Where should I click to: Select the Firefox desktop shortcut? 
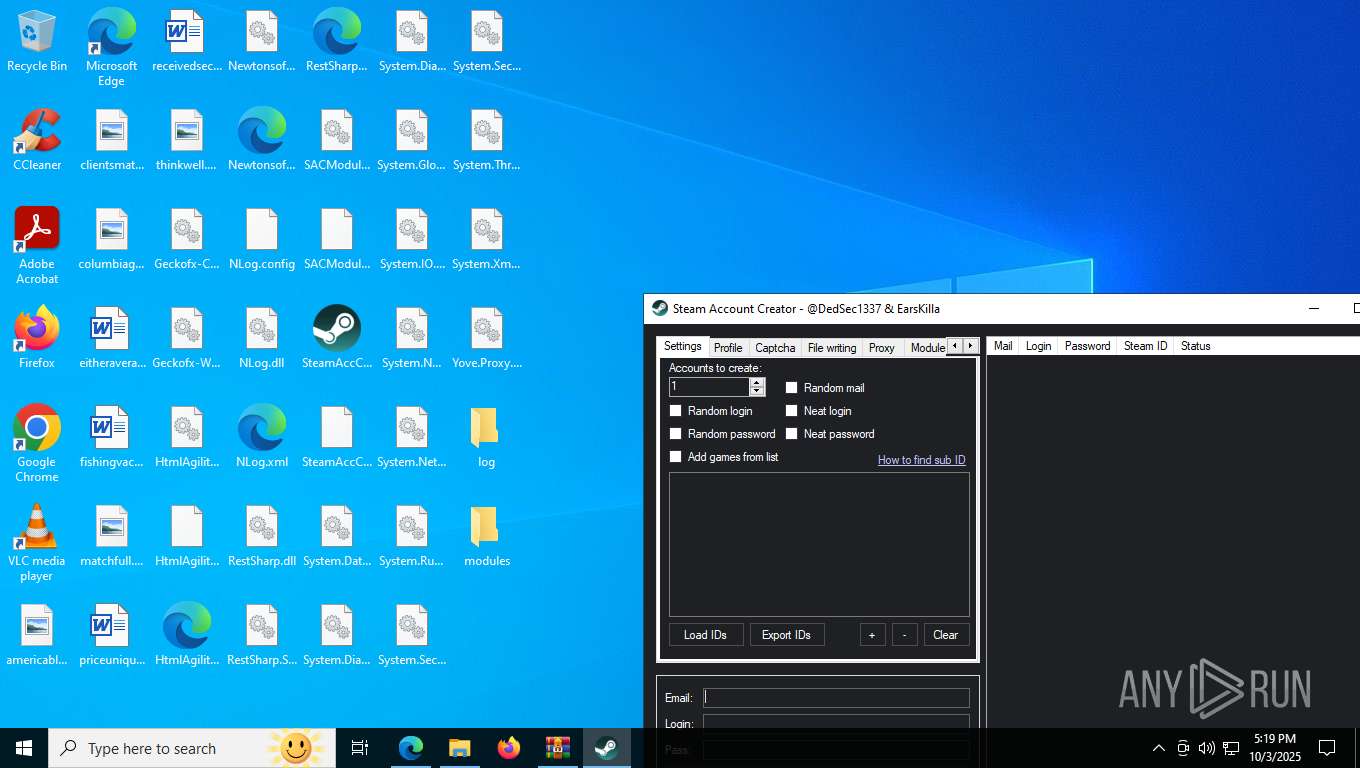(37, 338)
